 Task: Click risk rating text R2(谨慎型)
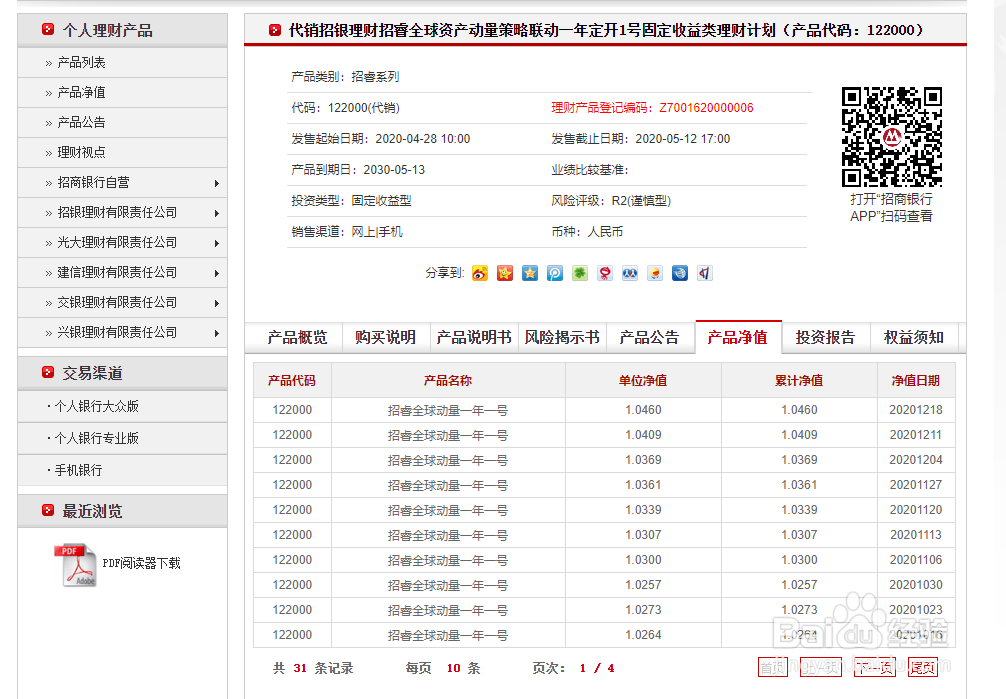coord(641,201)
